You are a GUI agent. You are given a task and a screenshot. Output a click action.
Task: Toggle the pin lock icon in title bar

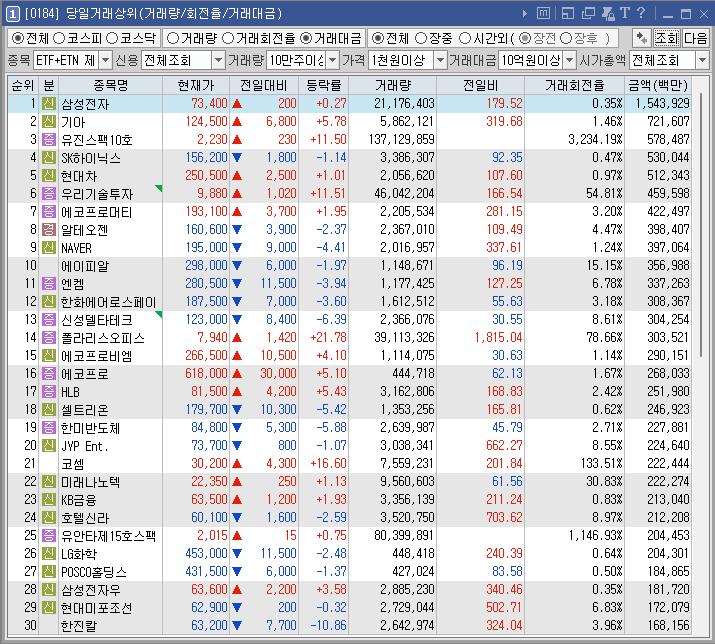pos(608,13)
